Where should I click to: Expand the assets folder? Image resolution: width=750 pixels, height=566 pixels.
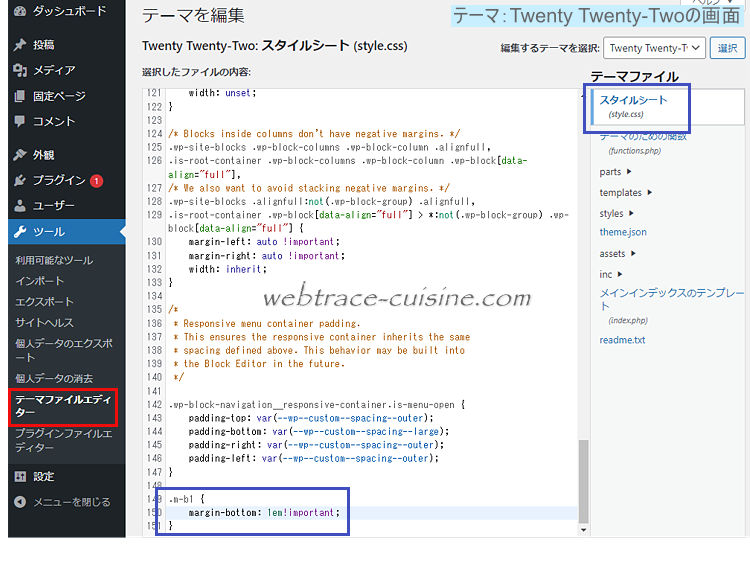click(618, 254)
